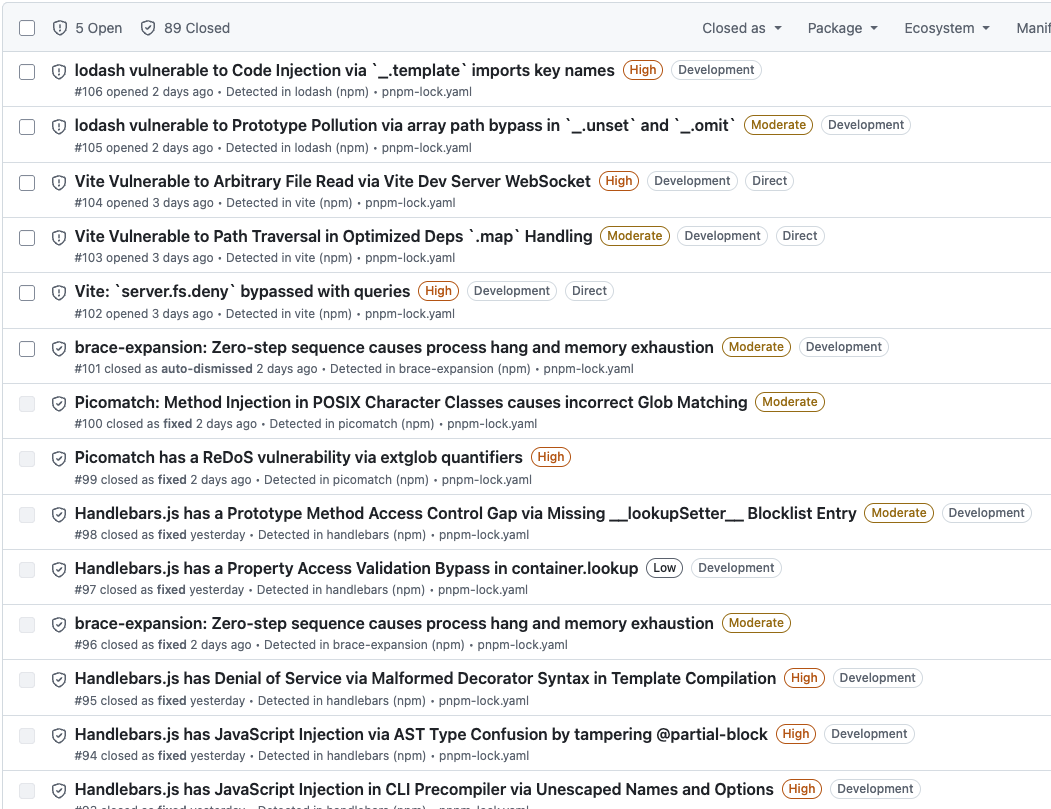This screenshot has height=809, width=1051.
Task: Click the check icon next to '89 Closed'
Action: (149, 28)
